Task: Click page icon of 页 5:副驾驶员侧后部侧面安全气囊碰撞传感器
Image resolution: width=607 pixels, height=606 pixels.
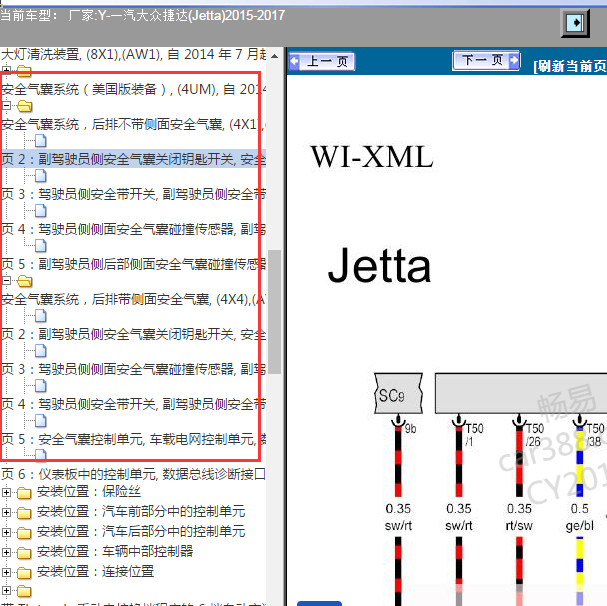Action: pos(41,245)
